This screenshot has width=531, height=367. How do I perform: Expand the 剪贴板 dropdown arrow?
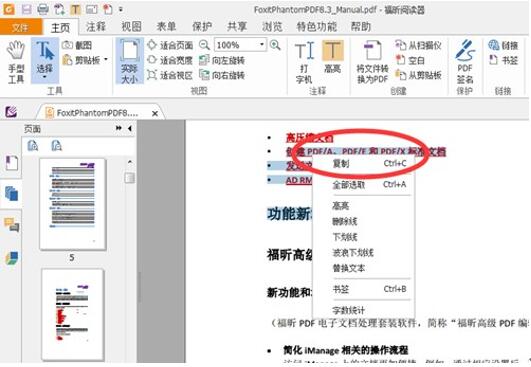pyautogui.click(x=106, y=60)
